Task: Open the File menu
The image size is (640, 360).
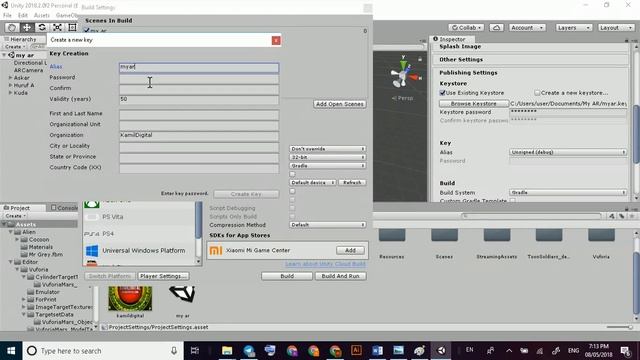Action: click(x=7, y=15)
